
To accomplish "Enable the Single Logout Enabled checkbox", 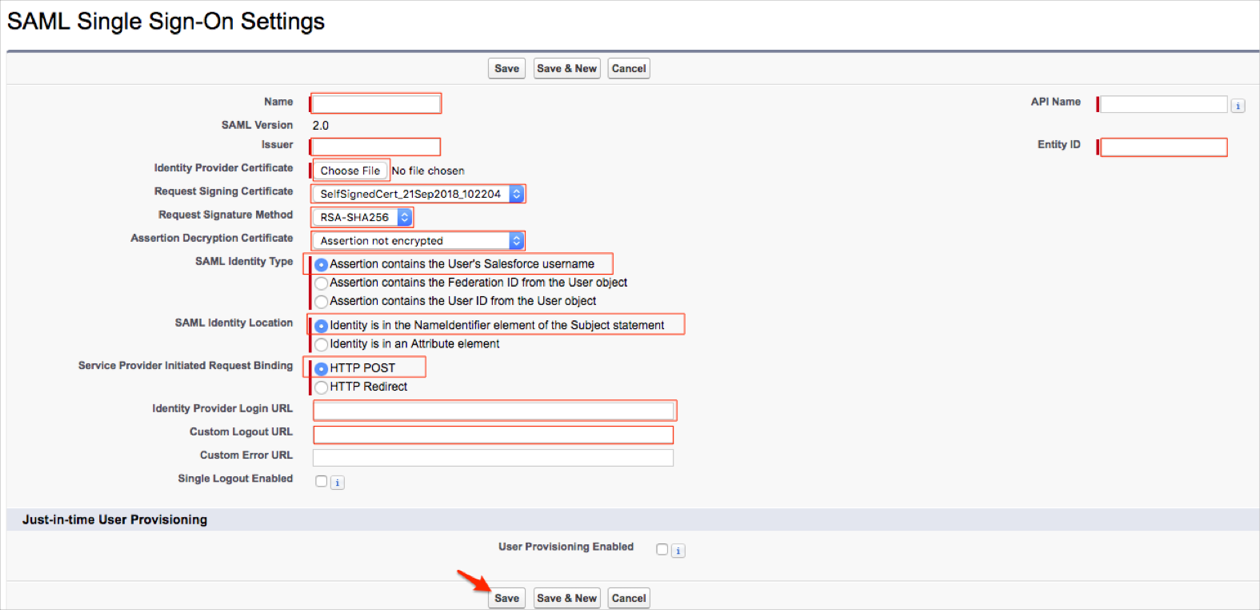I will [321, 481].
